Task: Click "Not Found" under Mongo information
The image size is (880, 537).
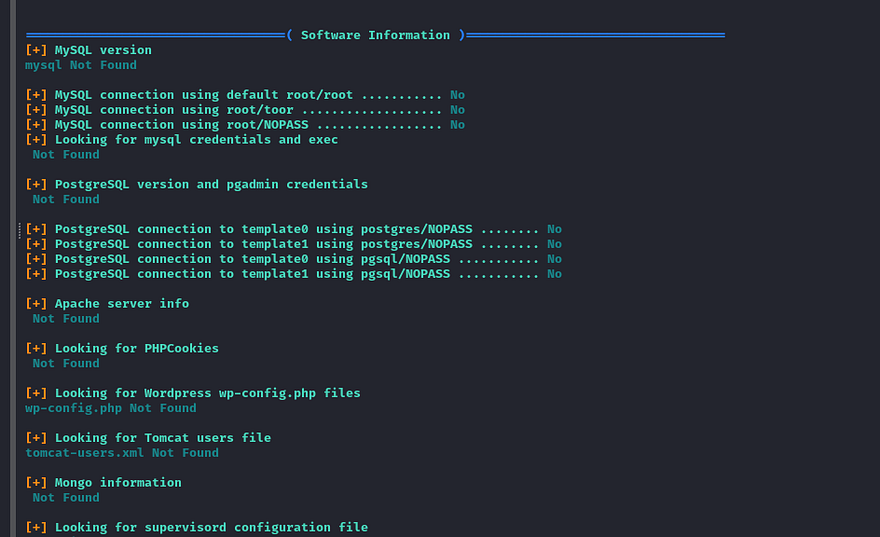Action: 66,498
